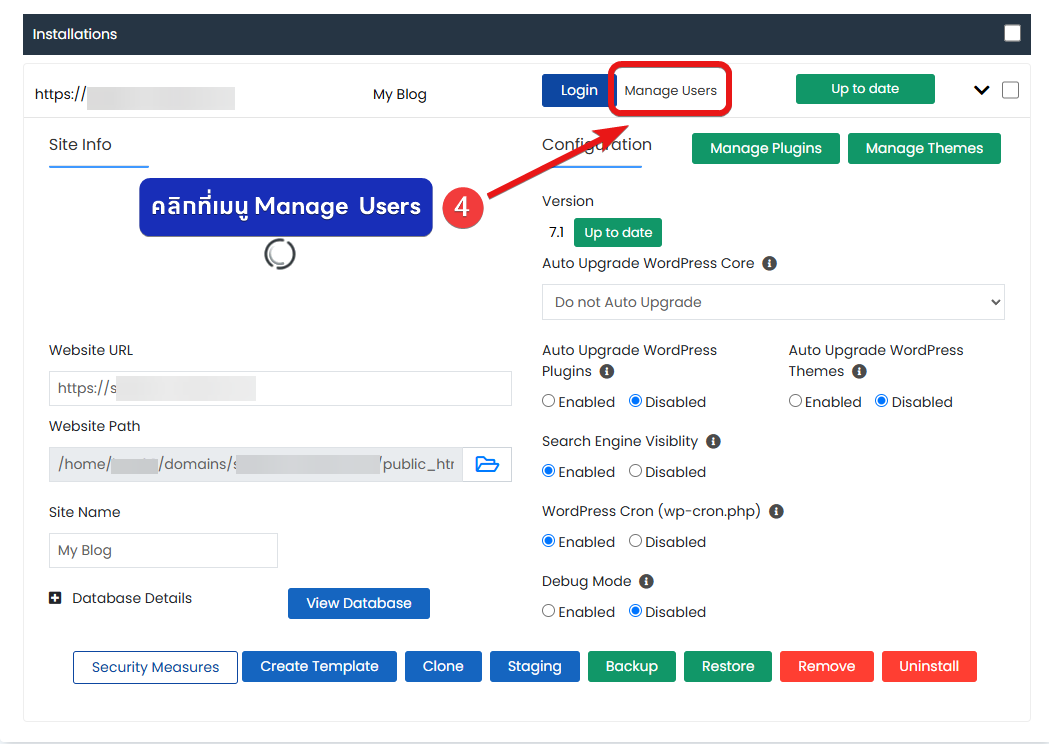The width and height of the screenshot is (1049, 744).
Task: Click the Restore button
Action: (728, 666)
